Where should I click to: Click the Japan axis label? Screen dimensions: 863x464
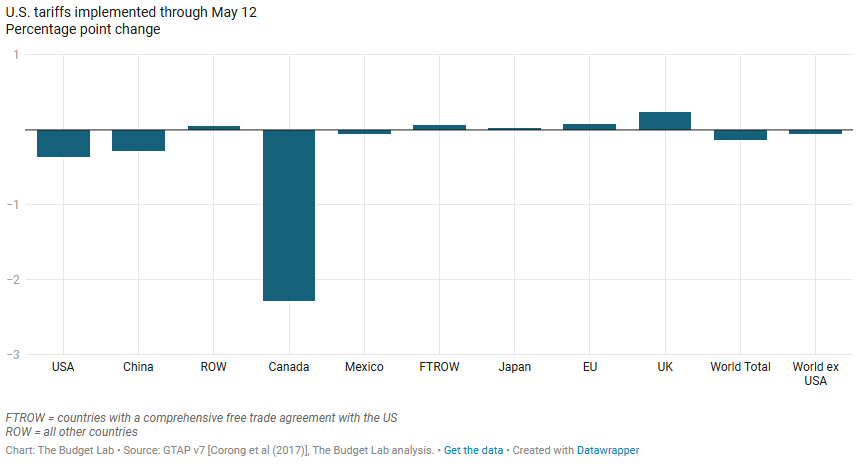pos(514,367)
